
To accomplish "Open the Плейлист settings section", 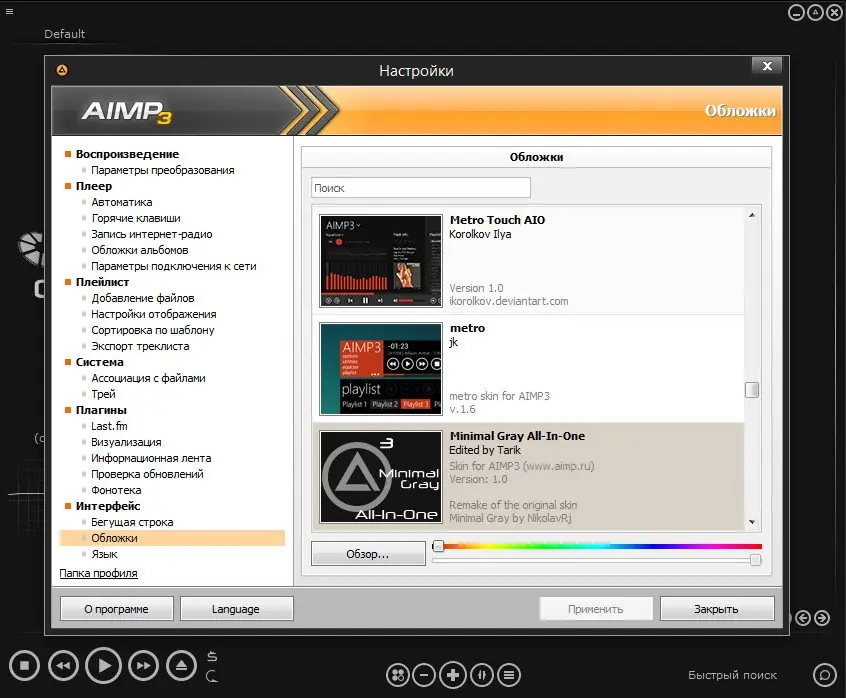I will click(103, 282).
